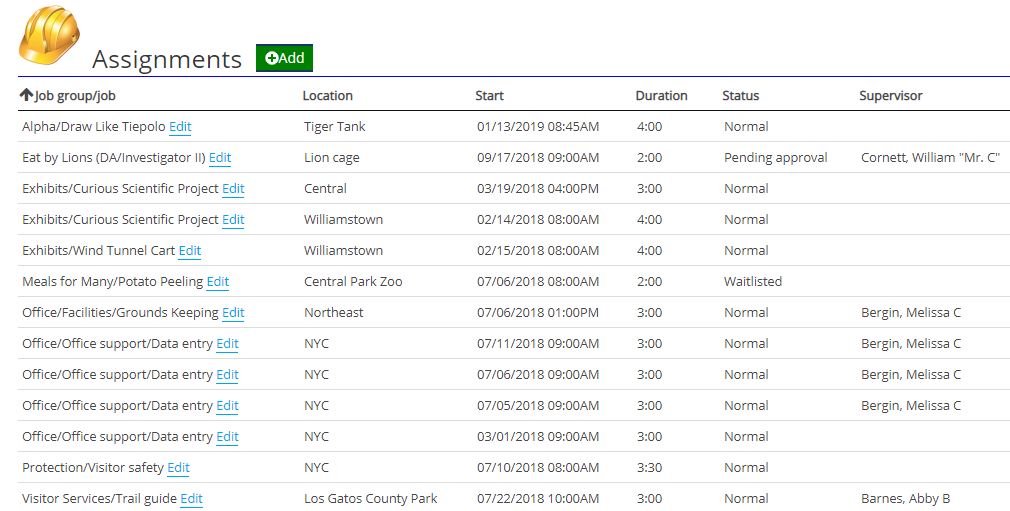
Task: Edit the Data entry assignment starting 07/11/2018
Action: coord(227,344)
